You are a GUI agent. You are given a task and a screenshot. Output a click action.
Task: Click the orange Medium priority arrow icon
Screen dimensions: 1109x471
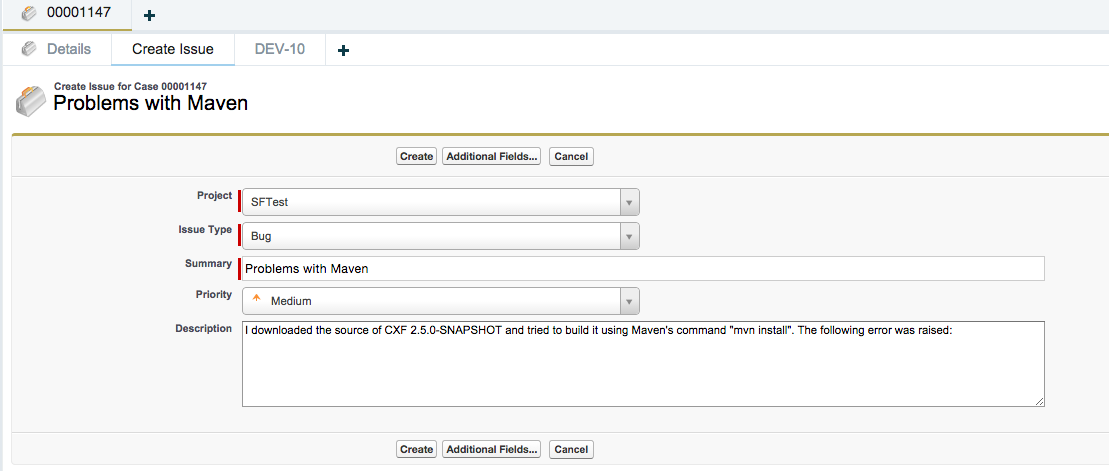pyautogui.click(x=256, y=299)
